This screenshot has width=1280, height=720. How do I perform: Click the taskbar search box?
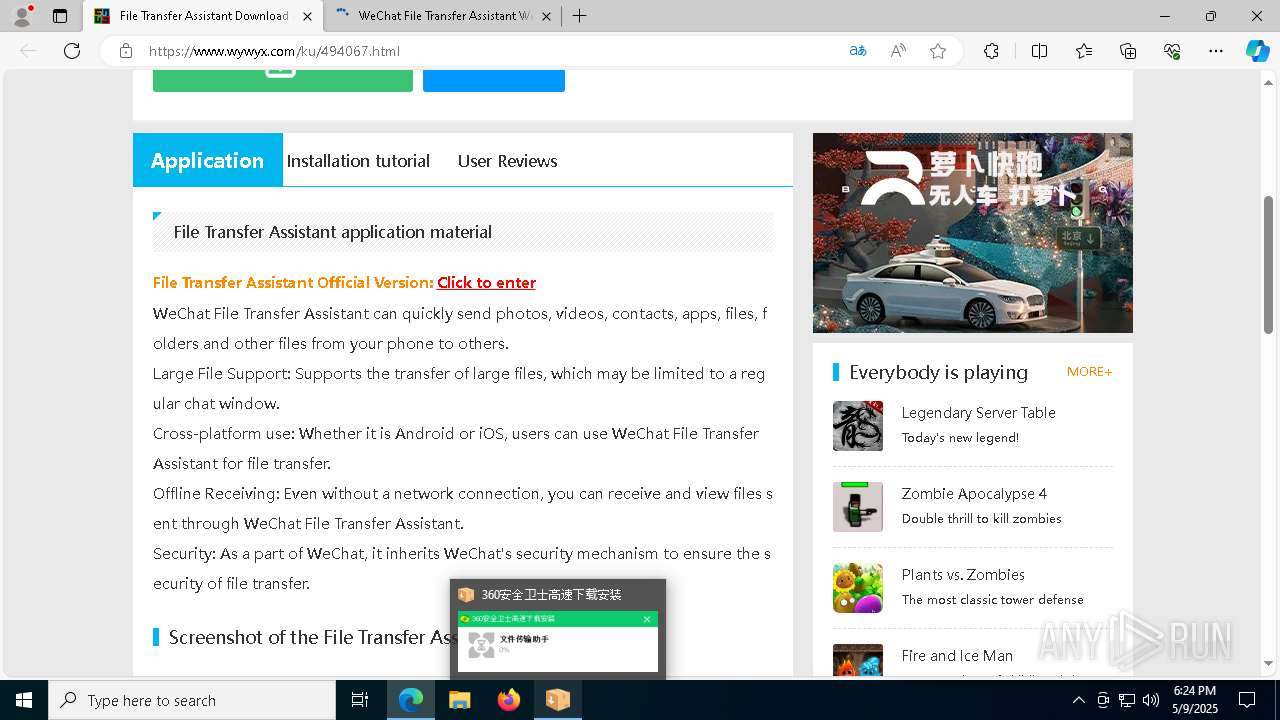coord(192,700)
